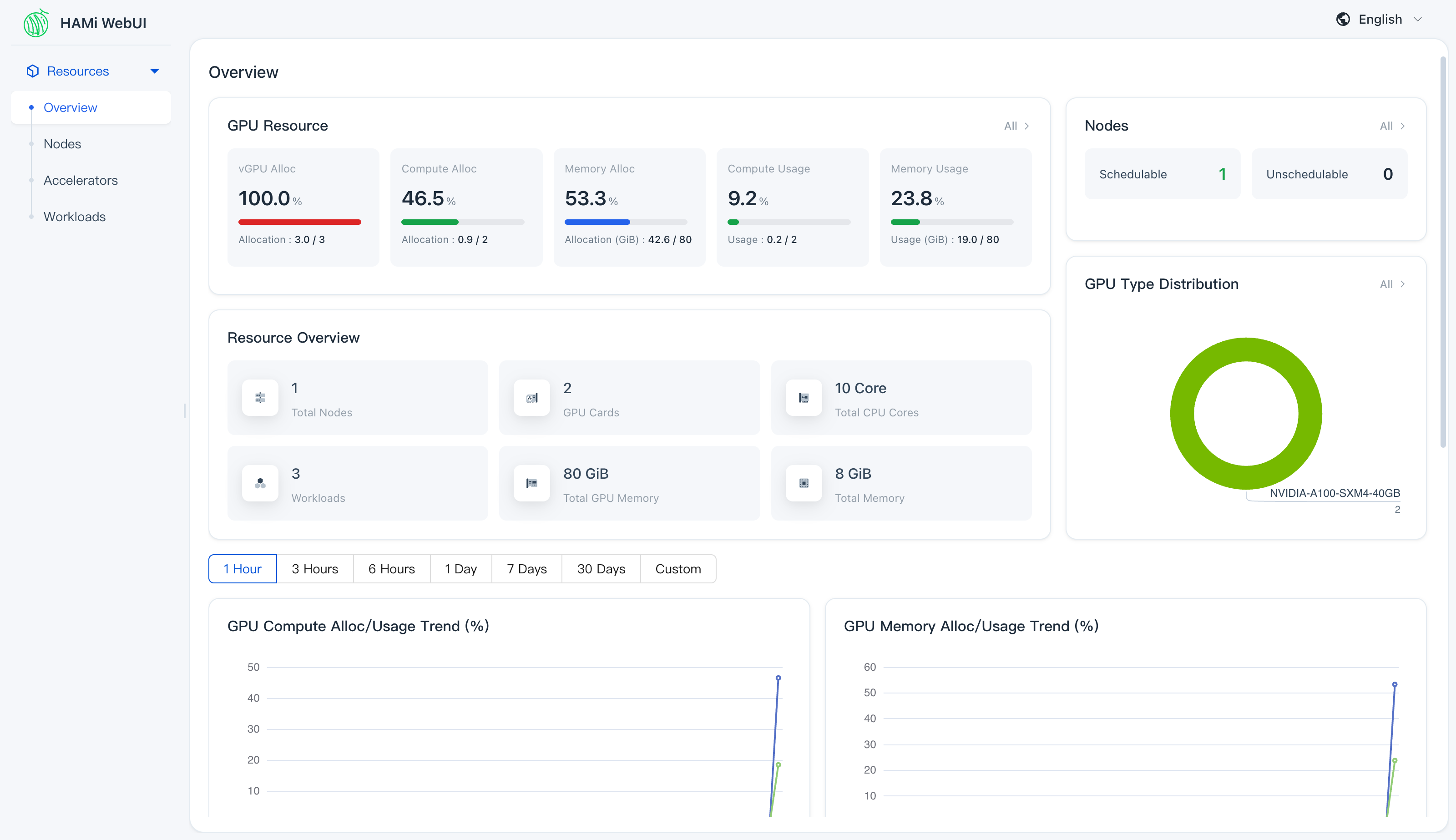
Task: Click the chevron next to GPU Resource All
Action: [x=1027, y=126]
